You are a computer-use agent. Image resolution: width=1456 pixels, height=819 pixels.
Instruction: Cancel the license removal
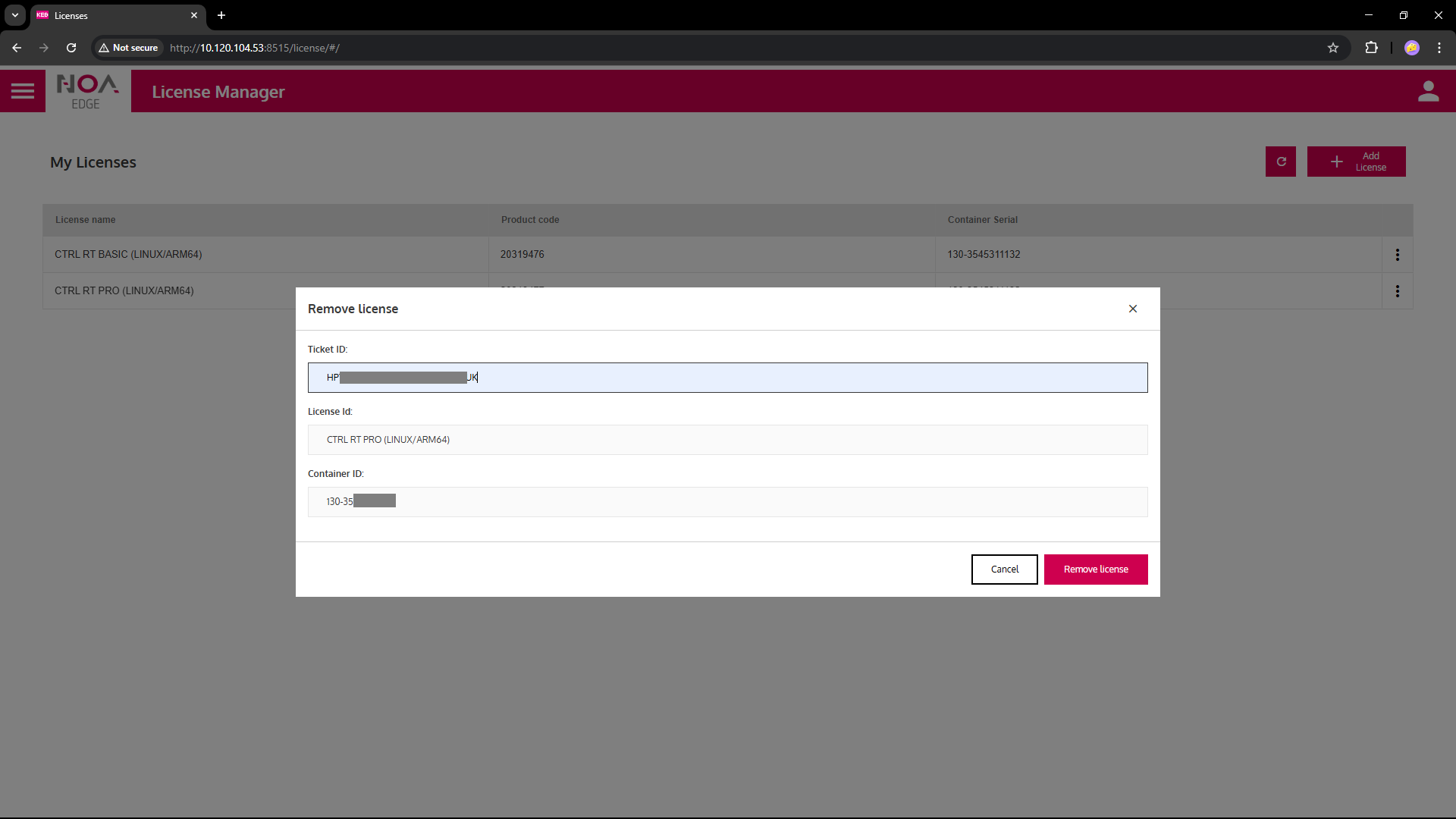pos(1004,570)
